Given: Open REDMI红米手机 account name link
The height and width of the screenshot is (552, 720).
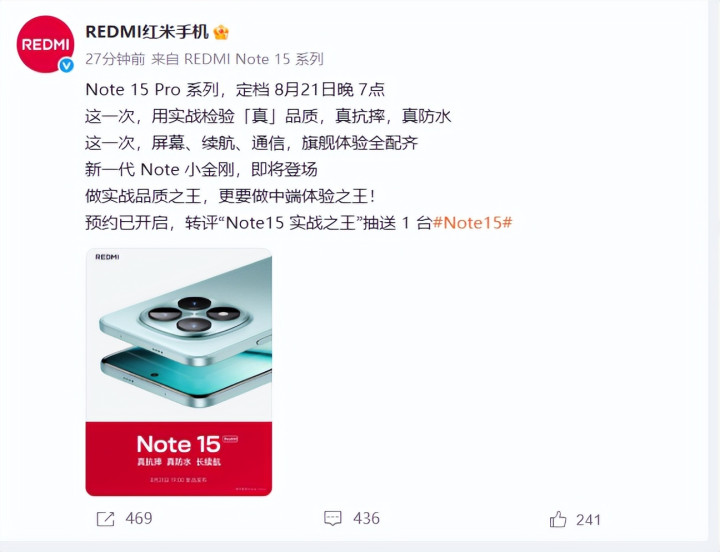Looking at the screenshot, I should 147,32.
